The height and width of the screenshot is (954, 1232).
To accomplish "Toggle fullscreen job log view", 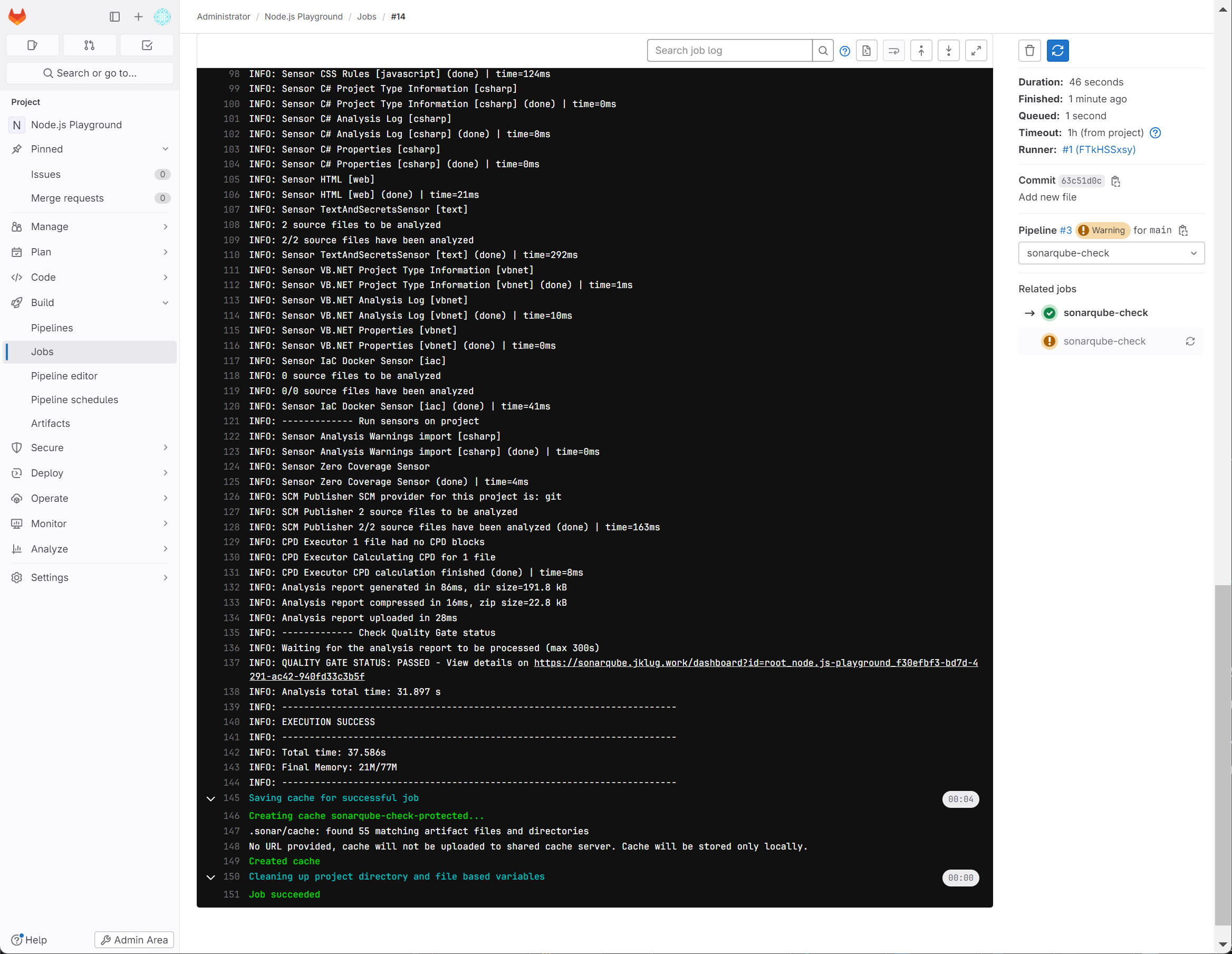I will [x=976, y=51].
